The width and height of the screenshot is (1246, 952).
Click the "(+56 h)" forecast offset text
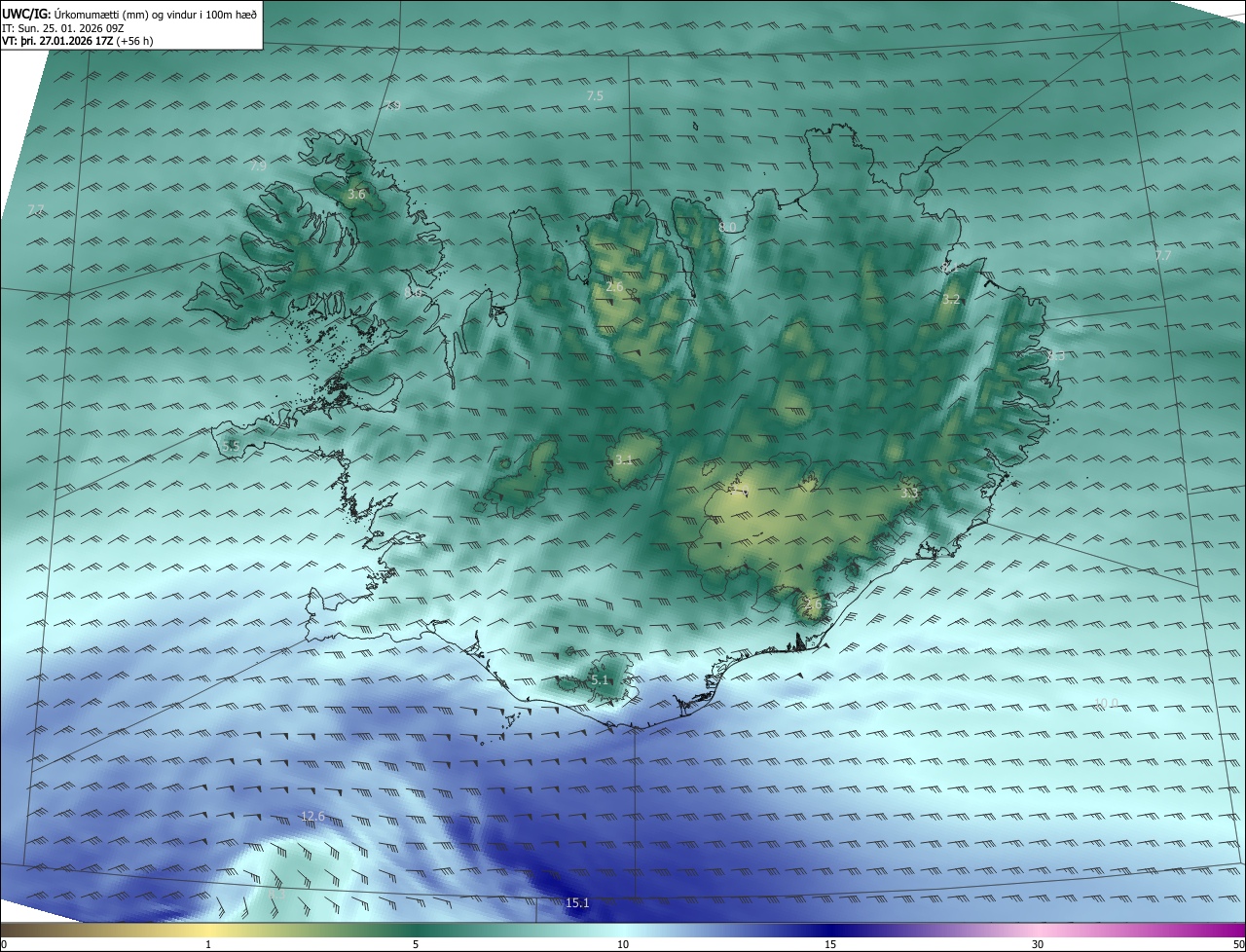pos(134,41)
